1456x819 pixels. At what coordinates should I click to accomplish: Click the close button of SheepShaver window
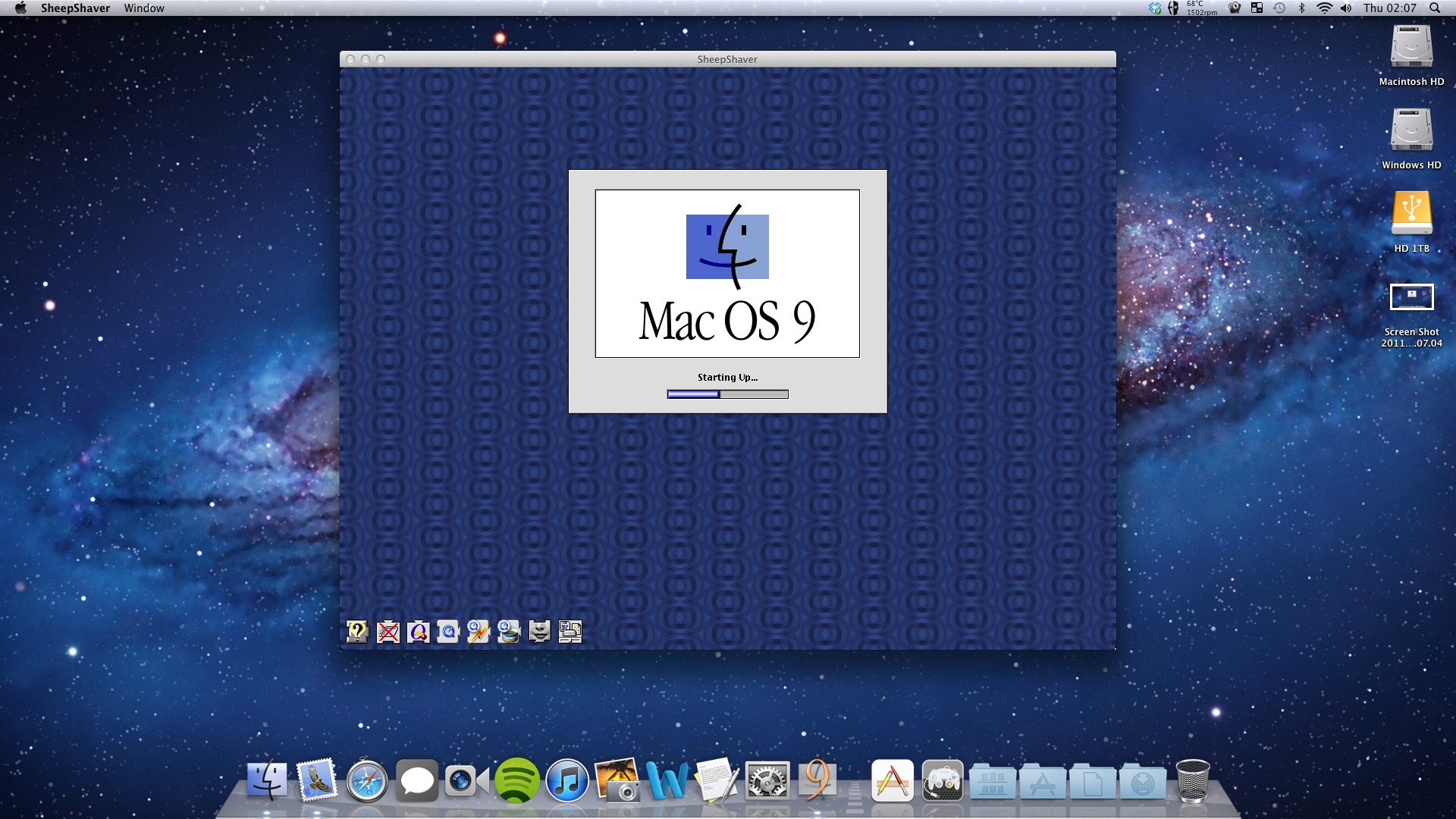[350, 59]
